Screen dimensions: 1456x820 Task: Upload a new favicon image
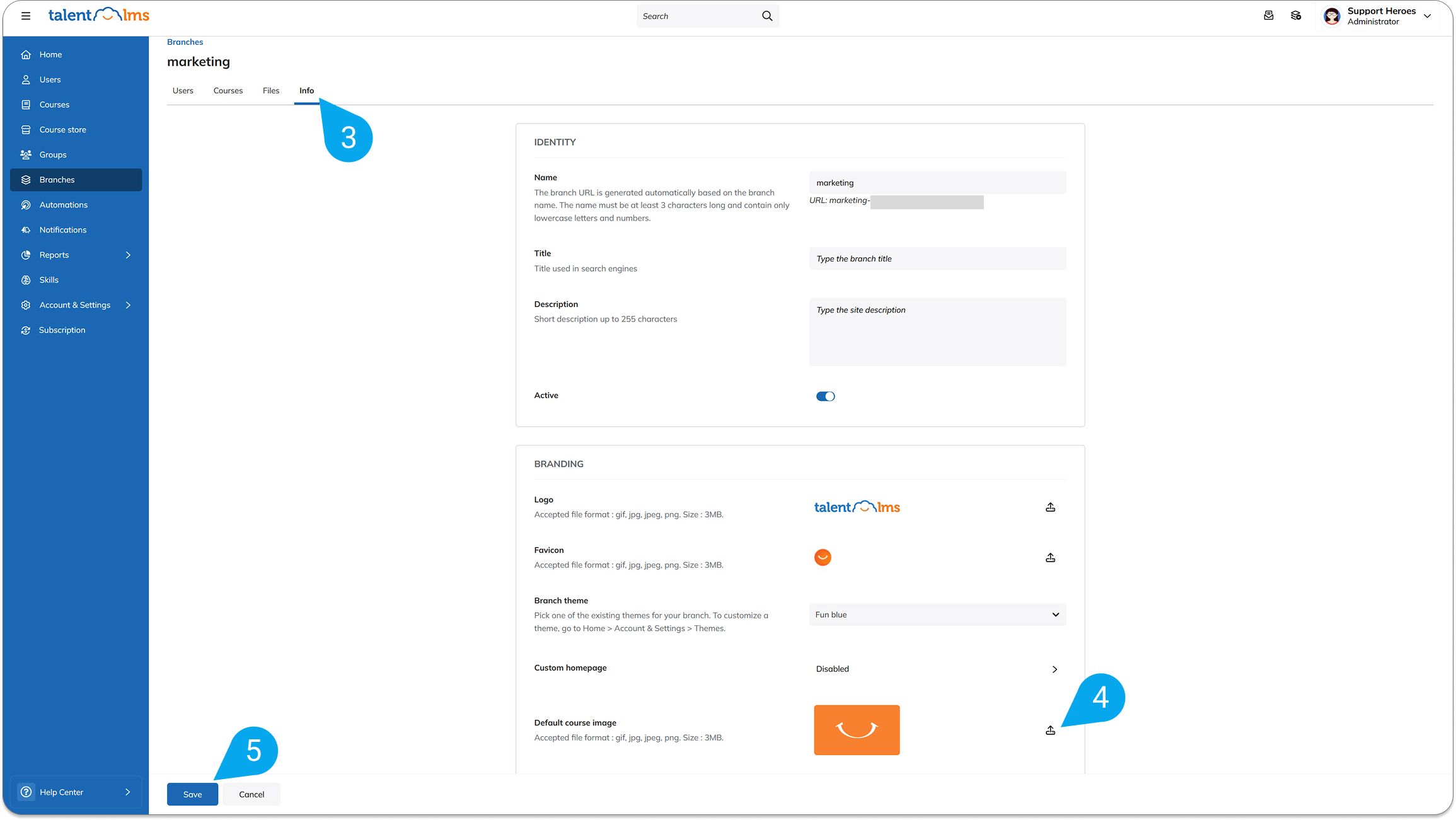coord(1050,558)
